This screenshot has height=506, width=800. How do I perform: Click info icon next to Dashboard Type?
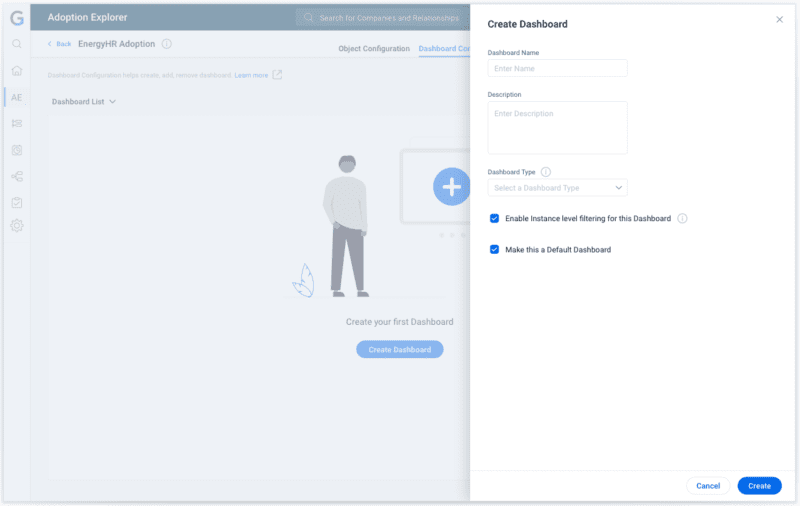546,172
